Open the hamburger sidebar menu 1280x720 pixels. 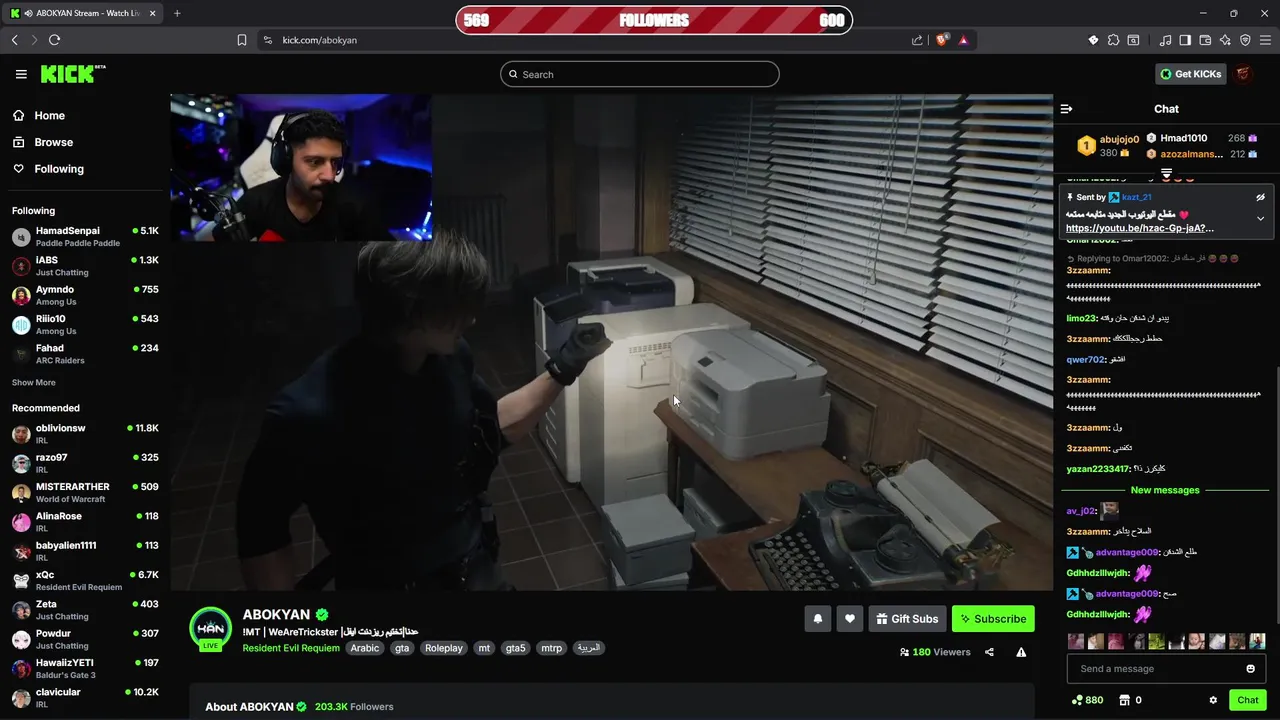coord(21,74)
